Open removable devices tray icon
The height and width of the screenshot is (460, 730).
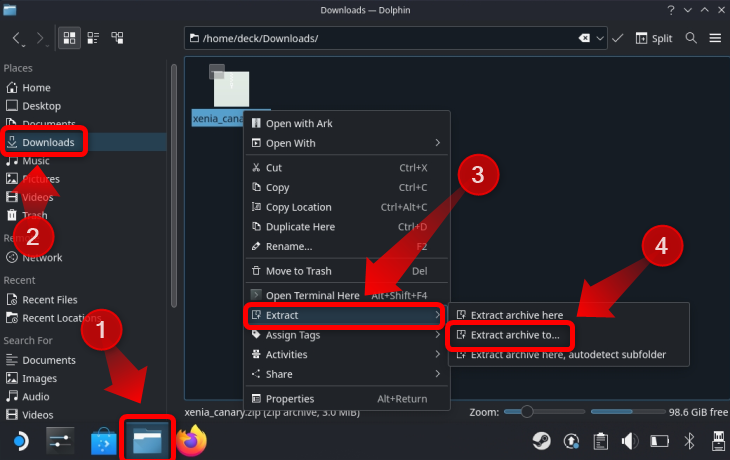[x=718, y=441]
